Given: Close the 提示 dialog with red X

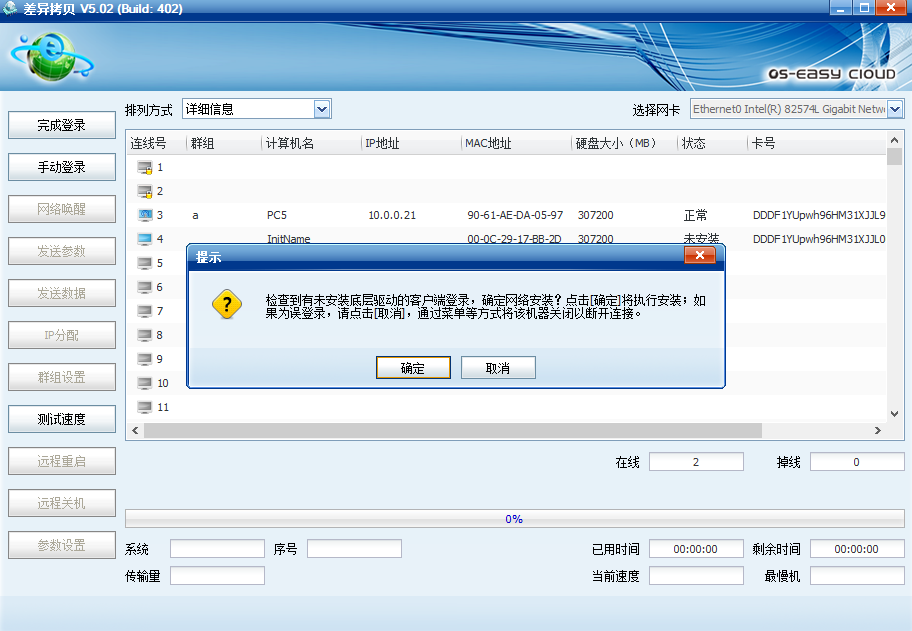Looking at the screenshot, I should [699, 256].
